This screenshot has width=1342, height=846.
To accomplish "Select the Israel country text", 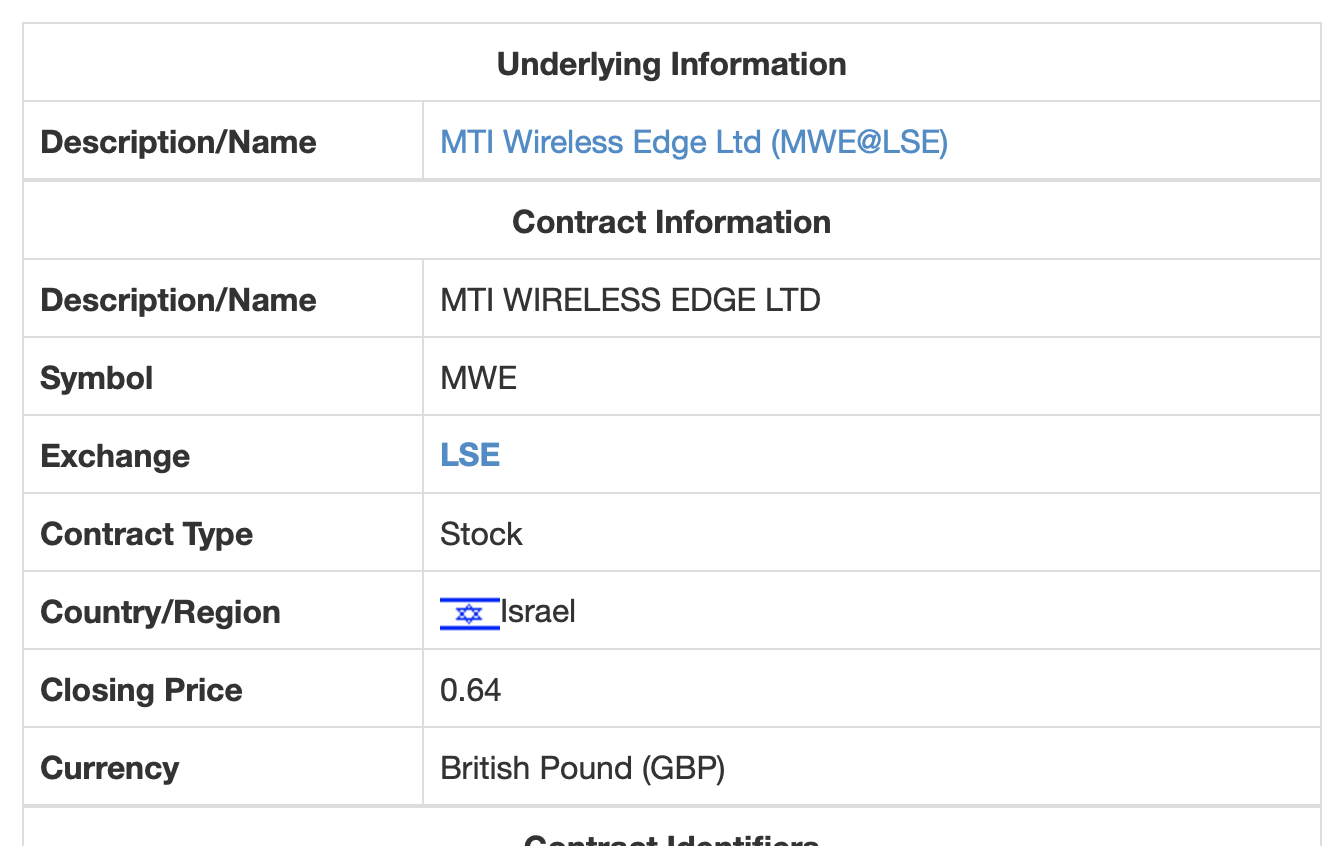I will pyautogui.click(x=538, y=612).
